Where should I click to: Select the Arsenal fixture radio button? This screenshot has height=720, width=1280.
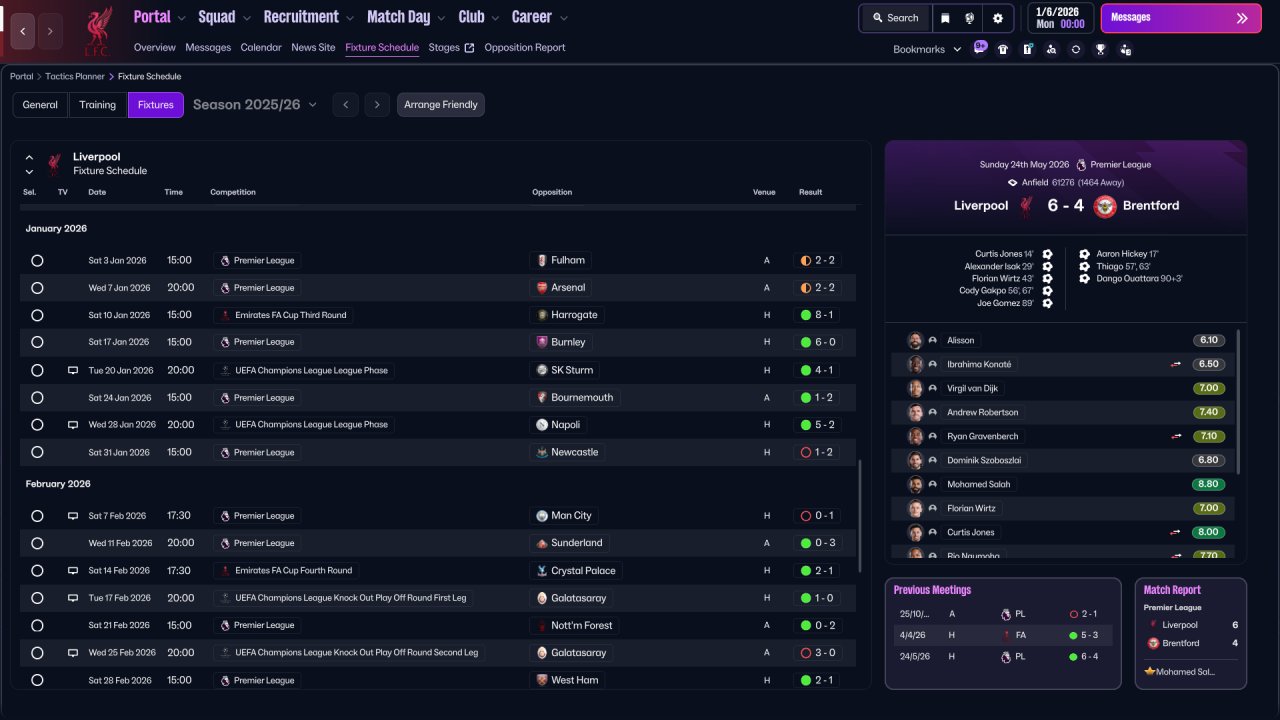click(37, 288)
